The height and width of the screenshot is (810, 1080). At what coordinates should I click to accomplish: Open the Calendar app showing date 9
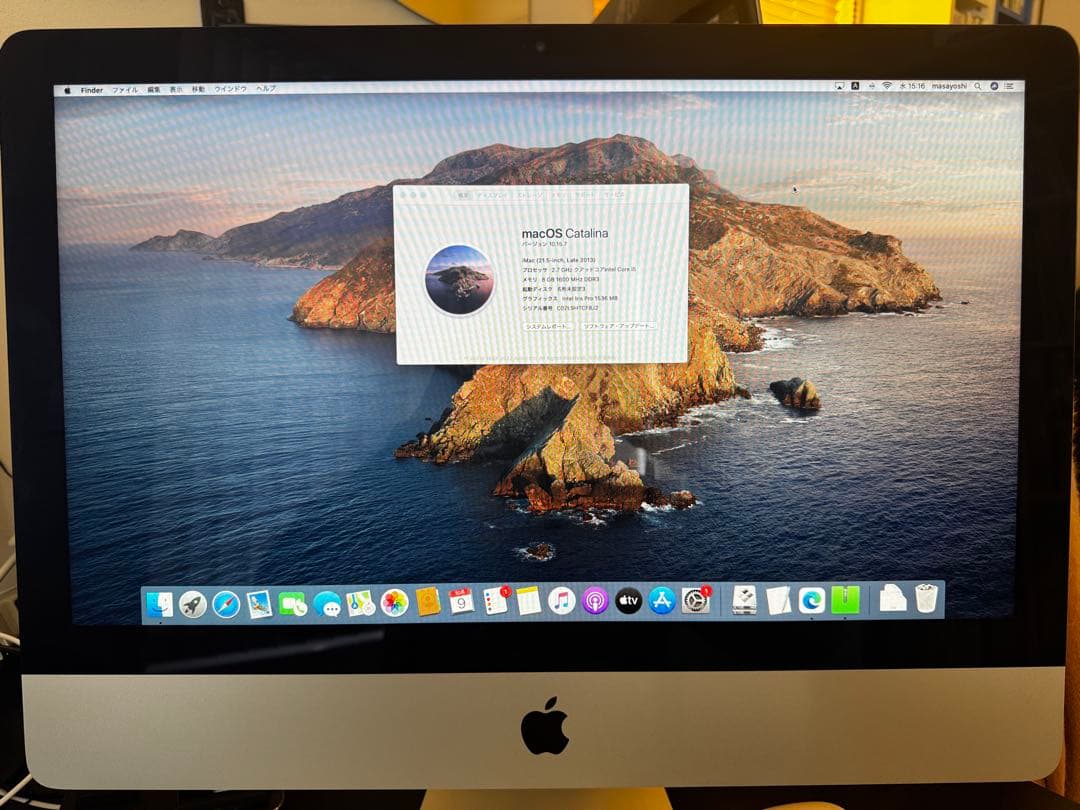tap(461, 601)
